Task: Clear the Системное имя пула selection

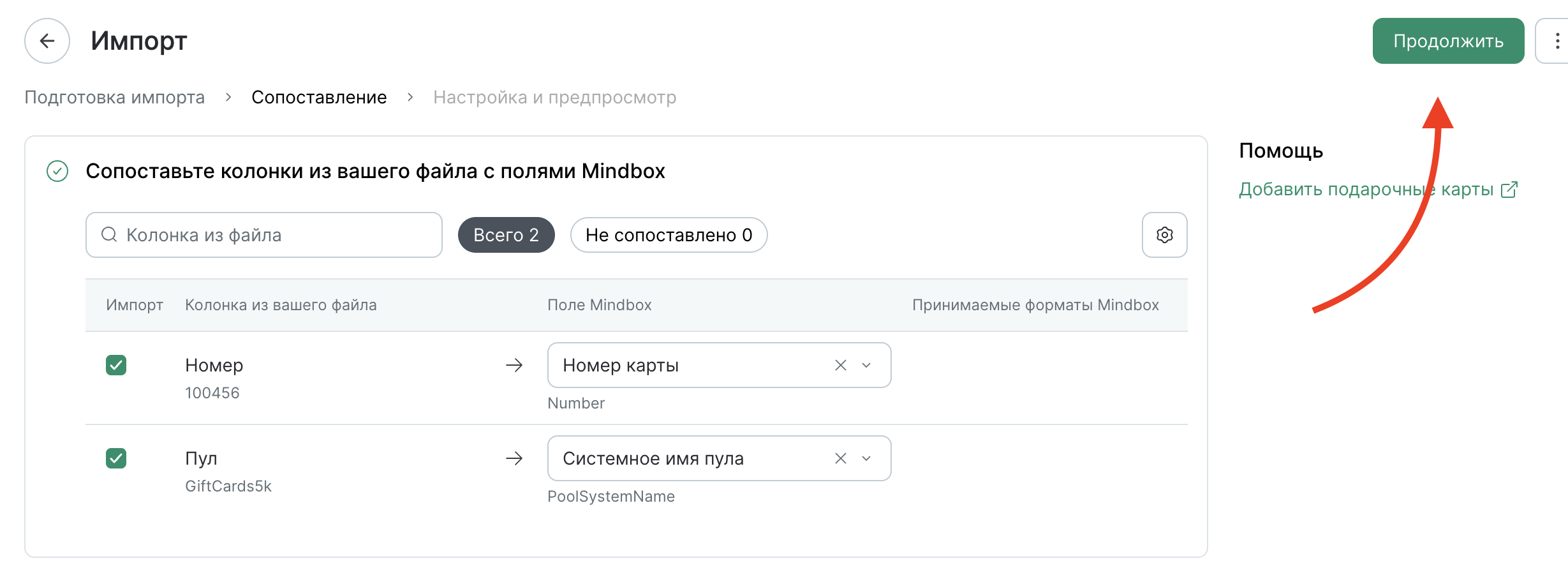Action: pos(841,458)
